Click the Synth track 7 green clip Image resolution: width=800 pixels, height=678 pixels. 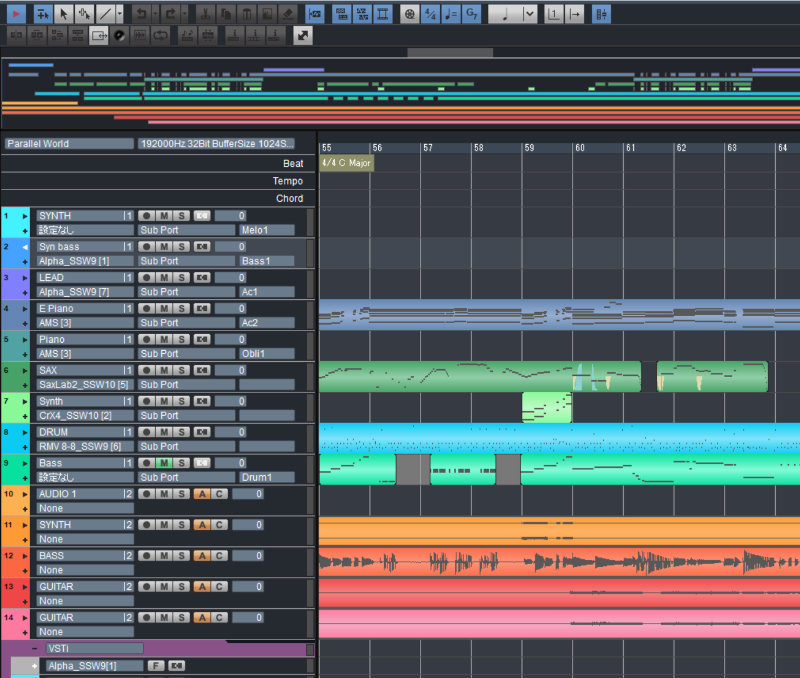pos(546,408)
